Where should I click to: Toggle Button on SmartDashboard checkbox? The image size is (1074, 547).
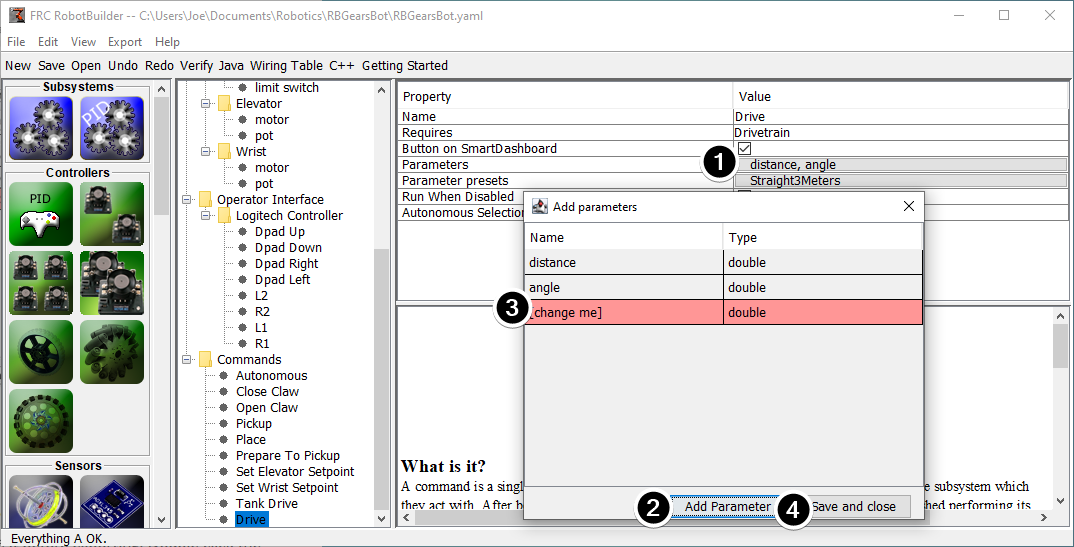(x=745, y=149)
